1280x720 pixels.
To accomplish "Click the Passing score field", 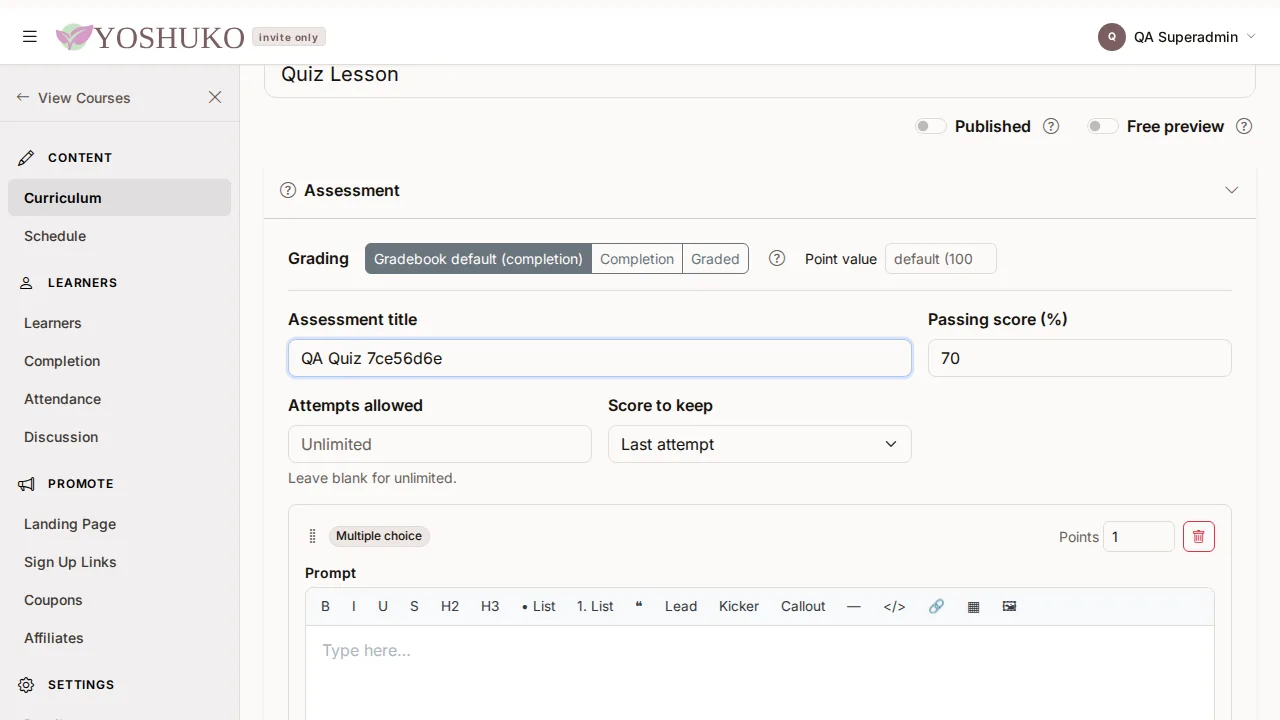I will coord(1080,358).
